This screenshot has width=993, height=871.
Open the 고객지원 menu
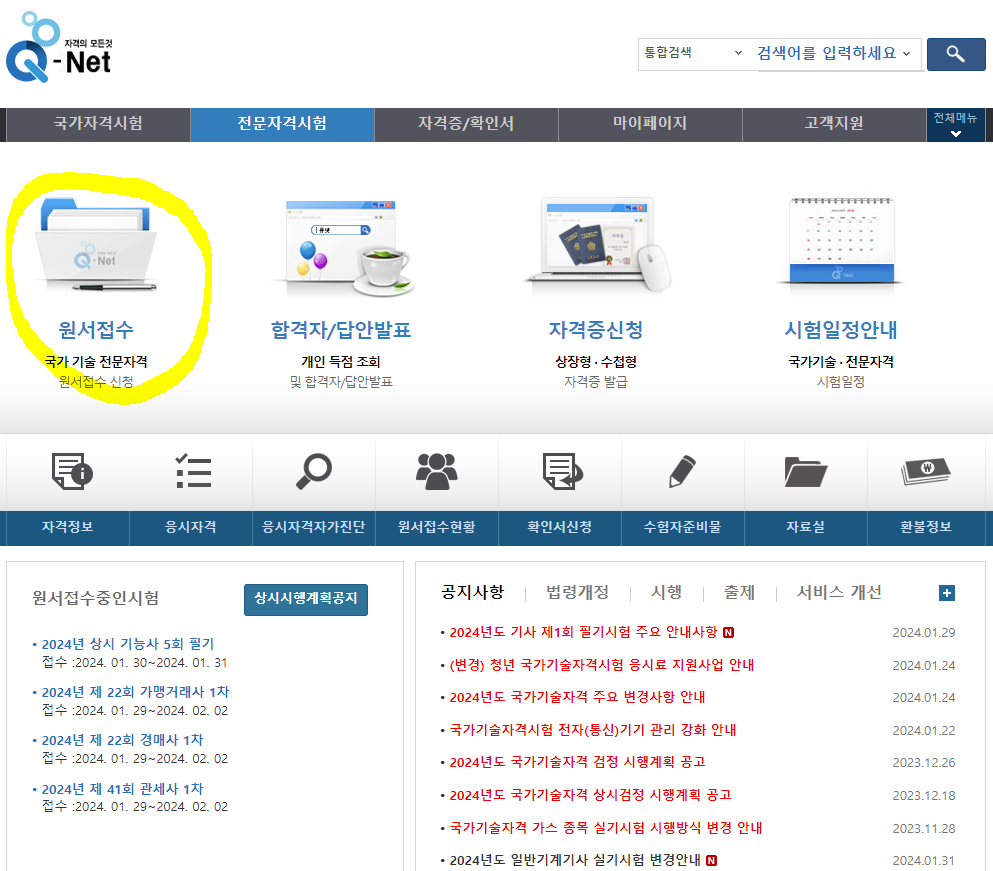tap(833, 124)
